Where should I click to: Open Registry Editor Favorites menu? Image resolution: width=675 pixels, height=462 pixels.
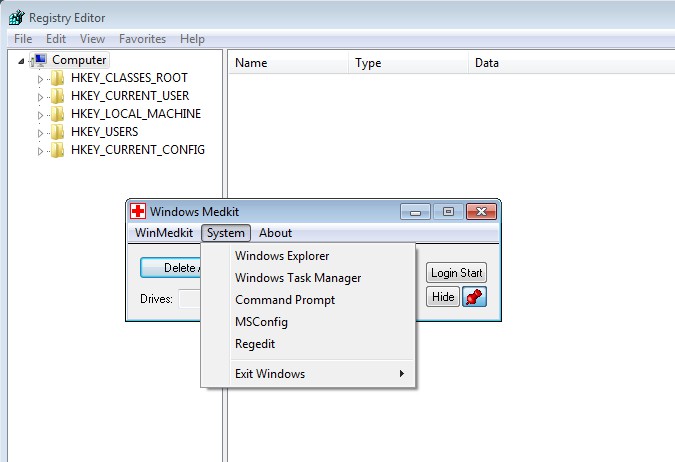point(142,39)
